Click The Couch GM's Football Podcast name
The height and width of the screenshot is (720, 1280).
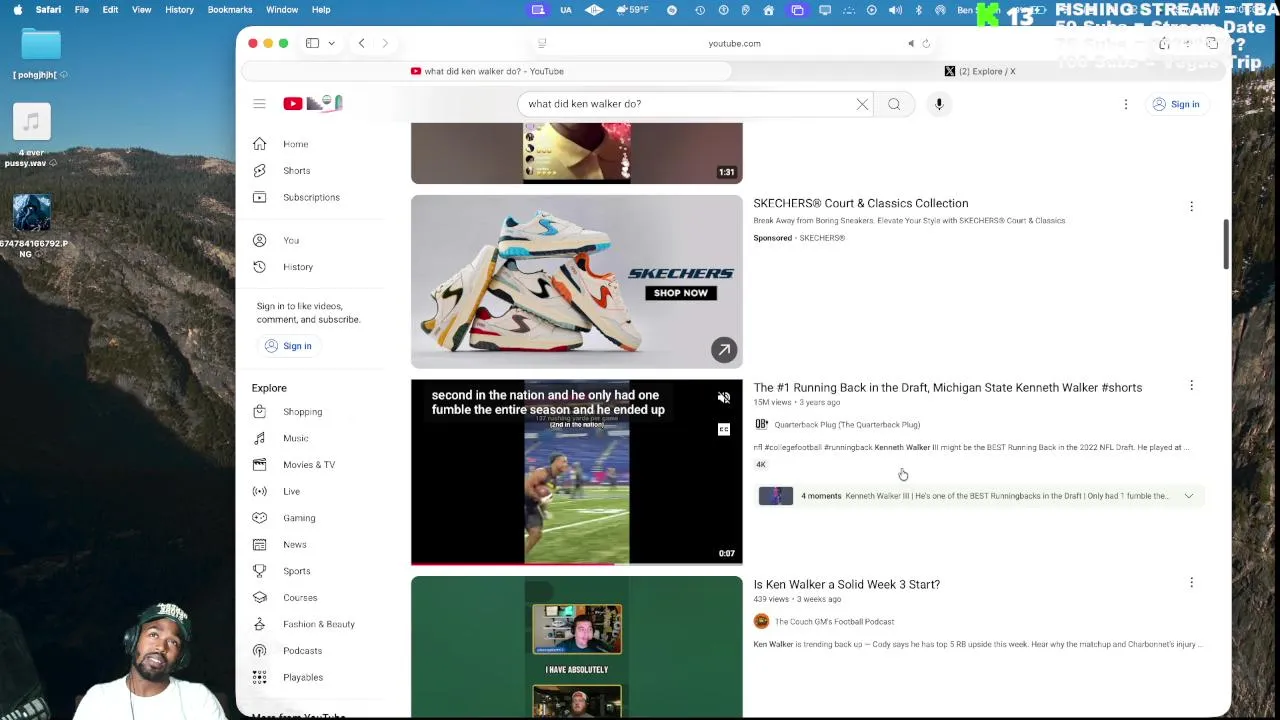(x=834, y=622)
